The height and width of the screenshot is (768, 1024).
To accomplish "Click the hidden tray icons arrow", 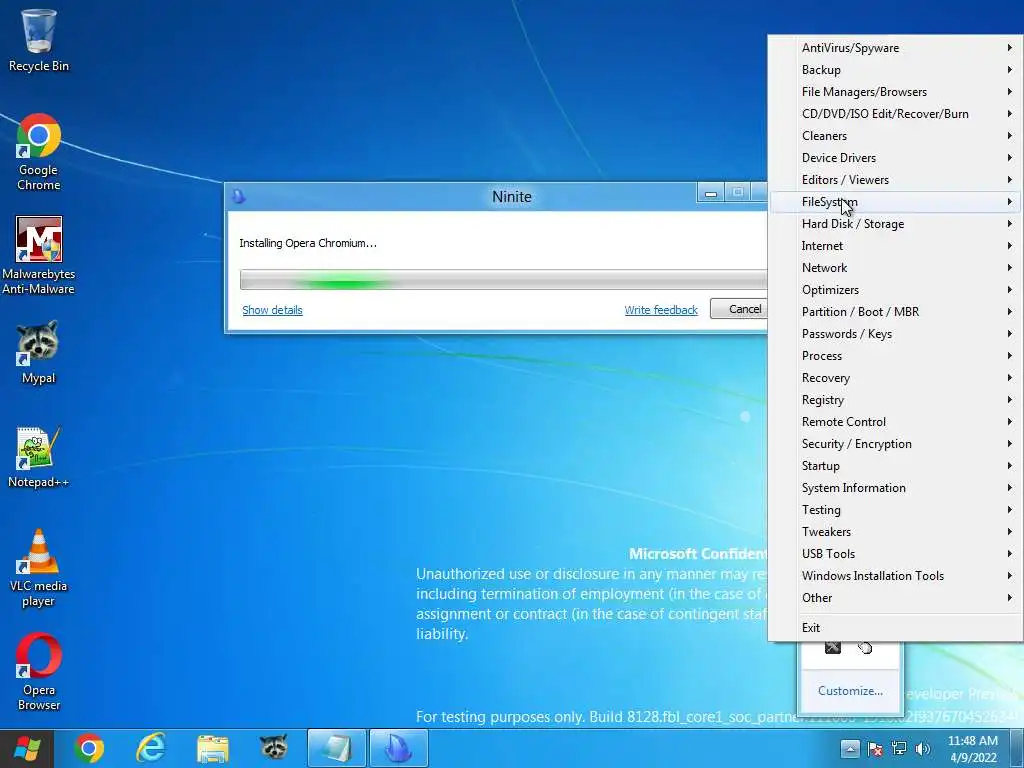I will point(850,748).
